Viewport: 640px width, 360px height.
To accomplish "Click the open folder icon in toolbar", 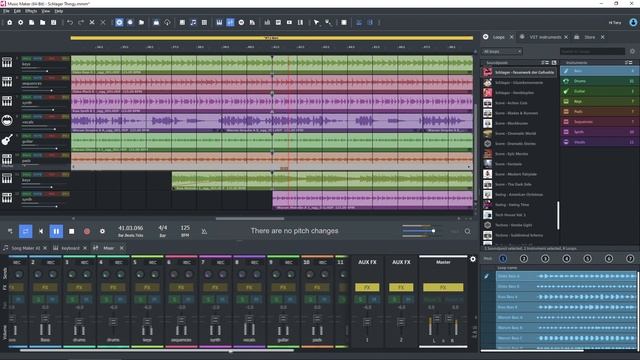I will coord(42,22).
